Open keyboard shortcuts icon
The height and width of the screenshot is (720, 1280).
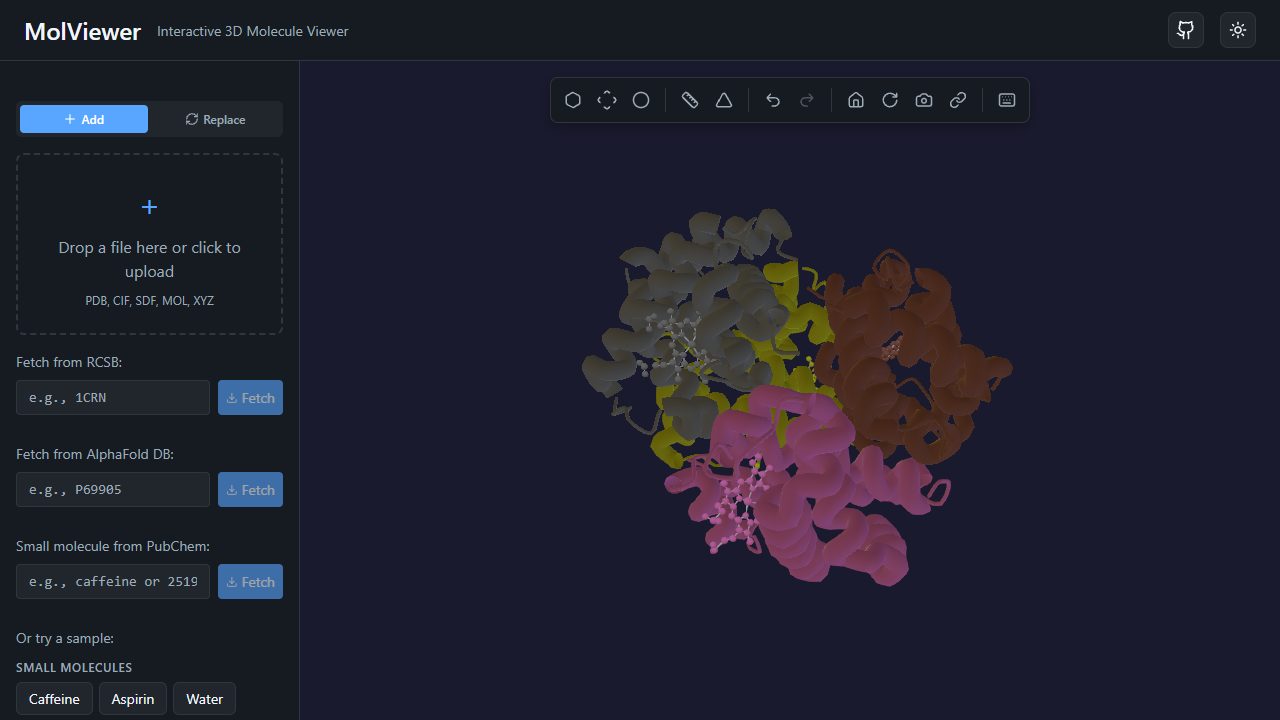click(x=1007, y=100)
